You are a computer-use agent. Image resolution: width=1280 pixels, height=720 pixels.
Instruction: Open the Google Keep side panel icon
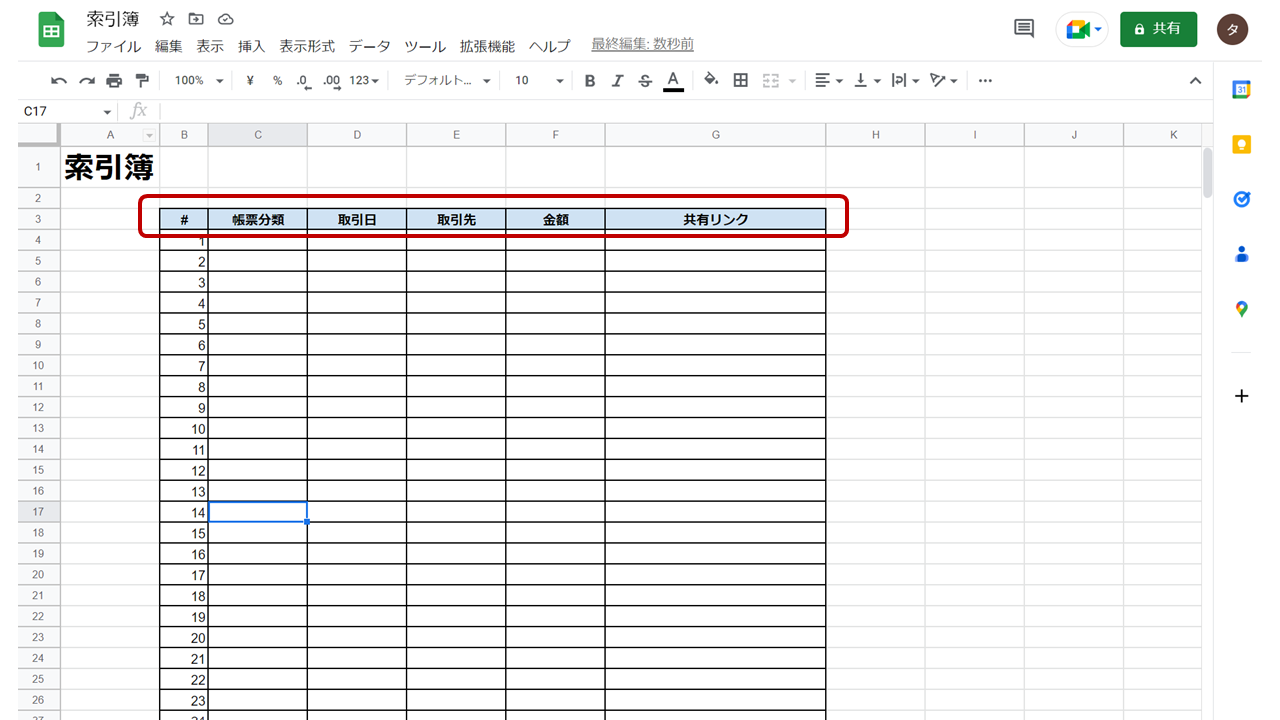[x=1241, y=144]
